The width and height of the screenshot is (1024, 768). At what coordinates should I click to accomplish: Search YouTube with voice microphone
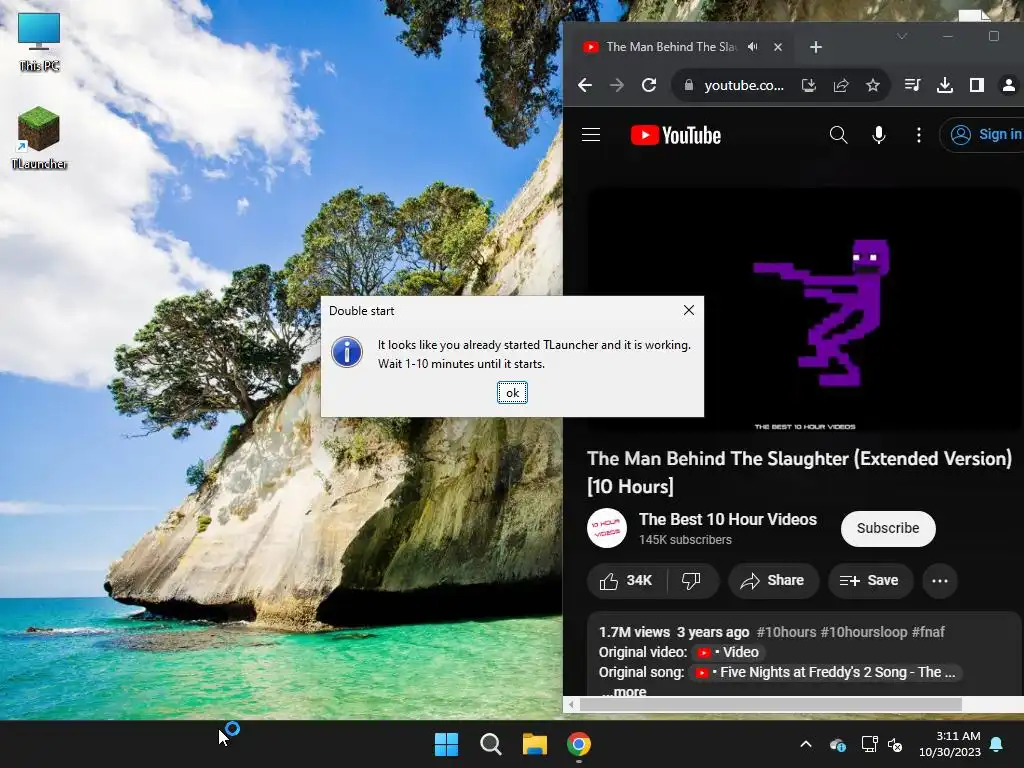click(879, 135)
